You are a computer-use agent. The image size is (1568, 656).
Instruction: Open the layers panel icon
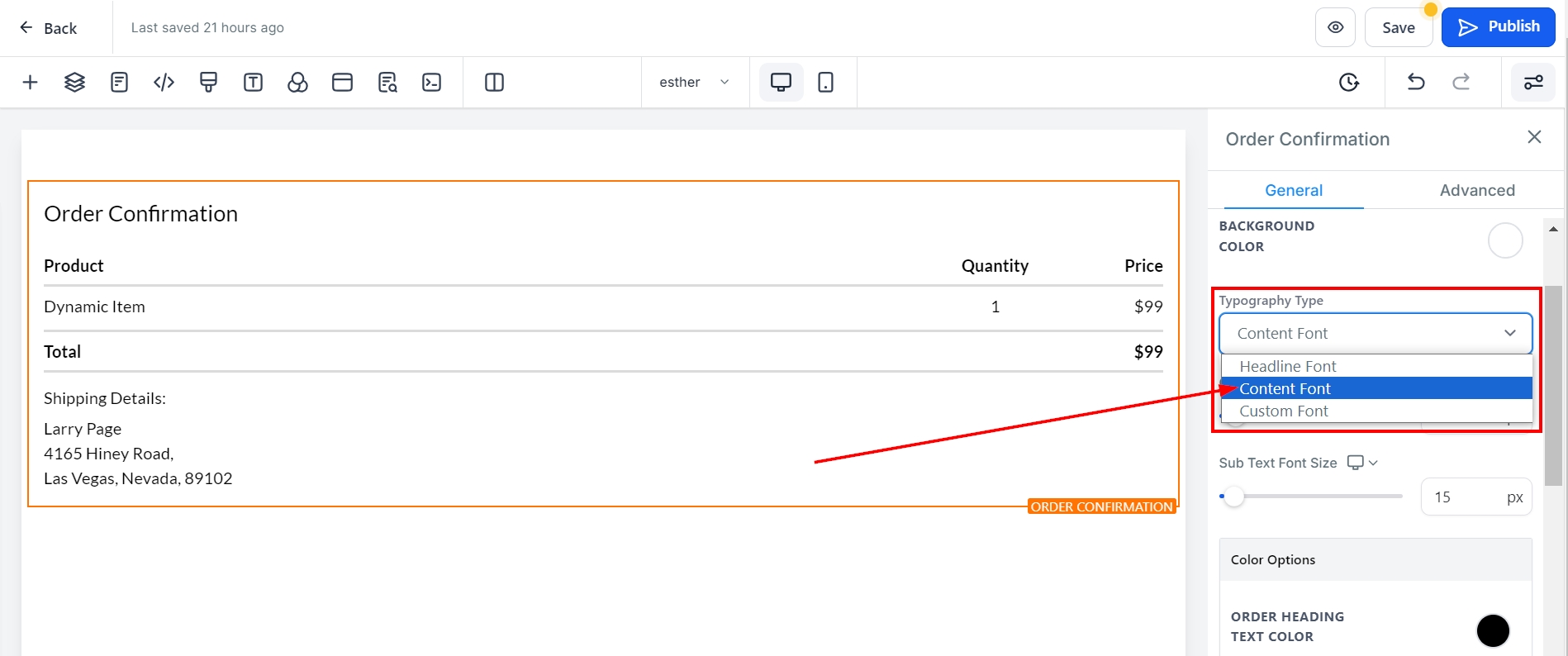(x=75, y=82)
